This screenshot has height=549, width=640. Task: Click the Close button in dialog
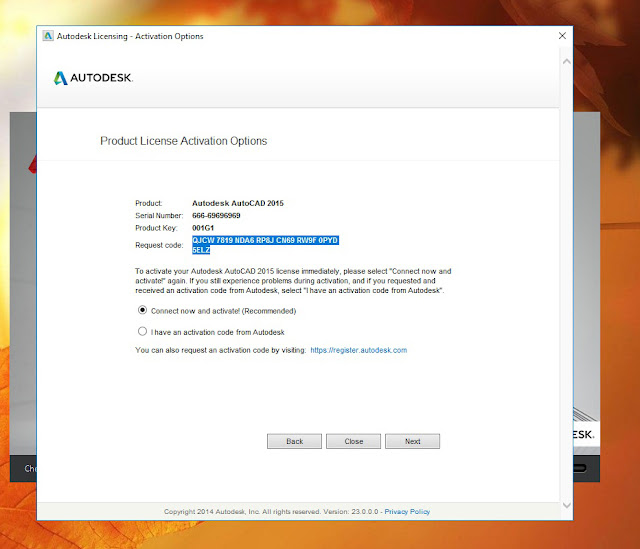pos(353,441)
